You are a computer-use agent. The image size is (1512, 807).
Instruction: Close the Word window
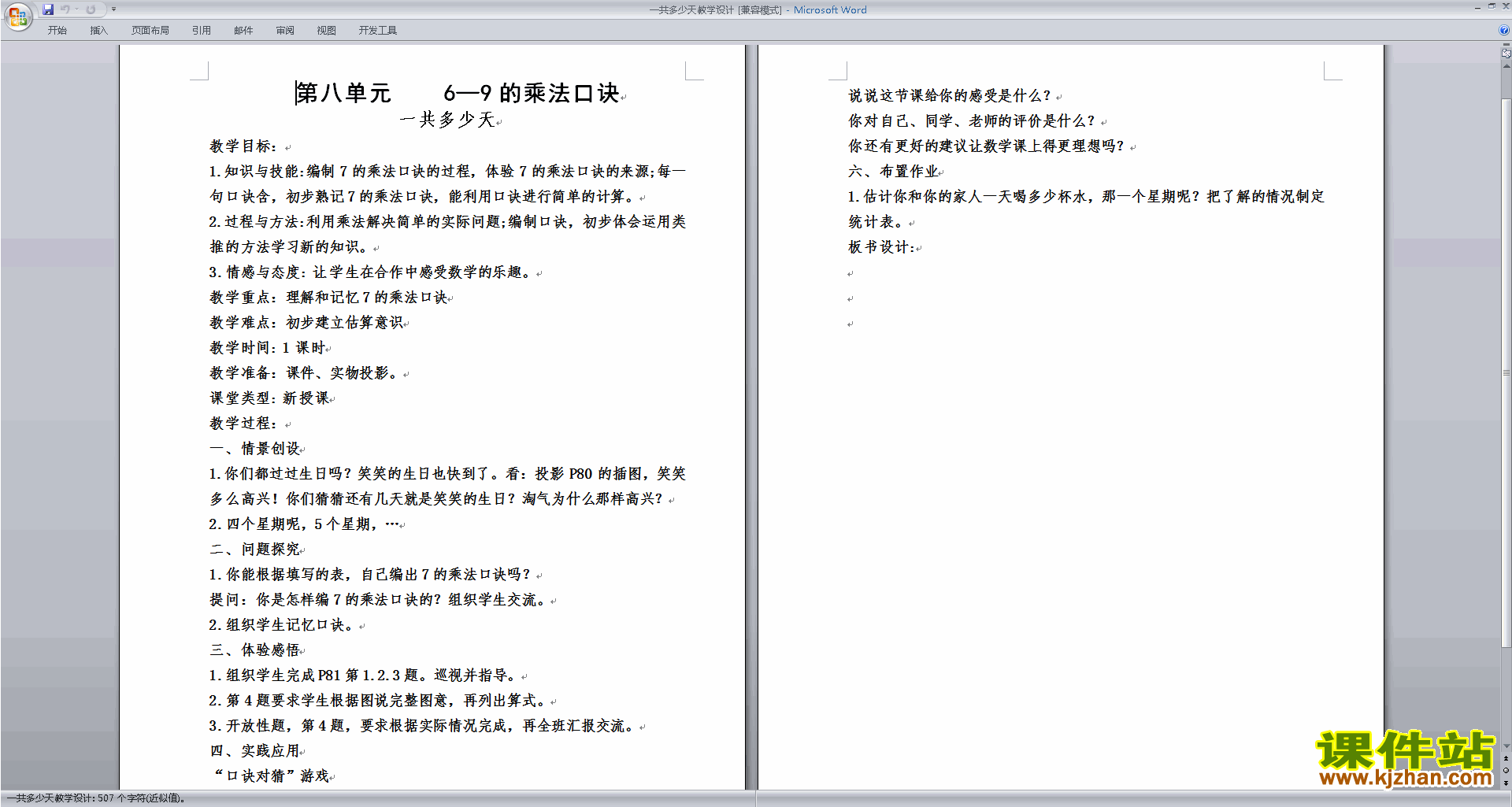pyautogui.click(x=1506, y=6)
